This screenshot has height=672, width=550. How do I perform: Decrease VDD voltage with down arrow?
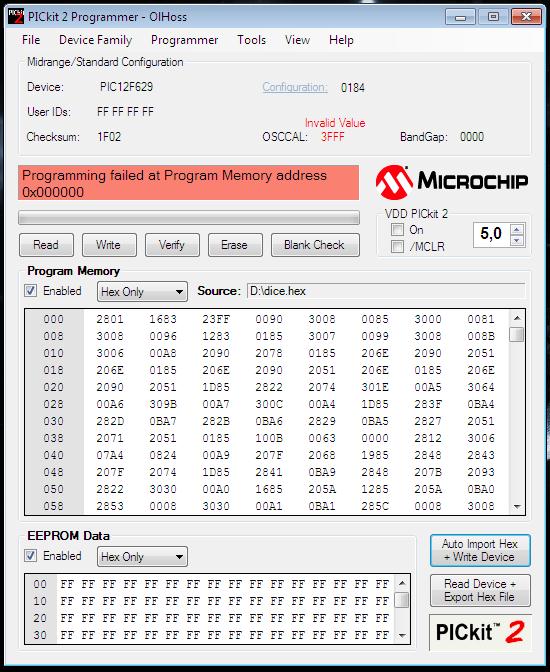coord(517,240)
